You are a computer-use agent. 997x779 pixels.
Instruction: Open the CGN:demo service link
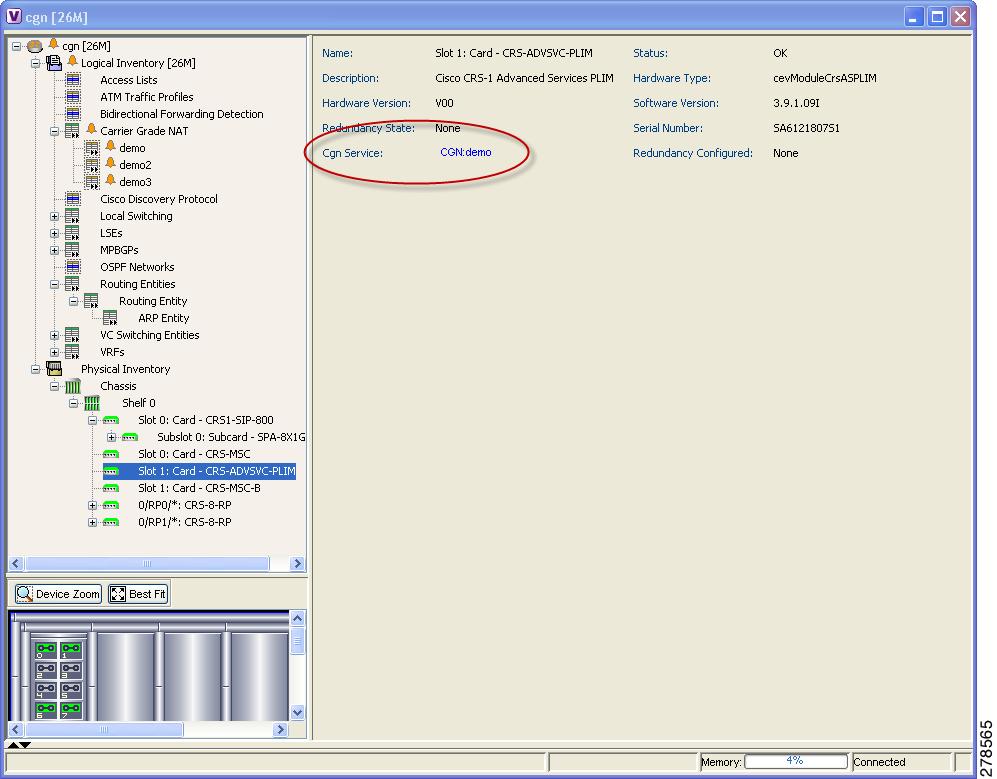coord(465,152)
